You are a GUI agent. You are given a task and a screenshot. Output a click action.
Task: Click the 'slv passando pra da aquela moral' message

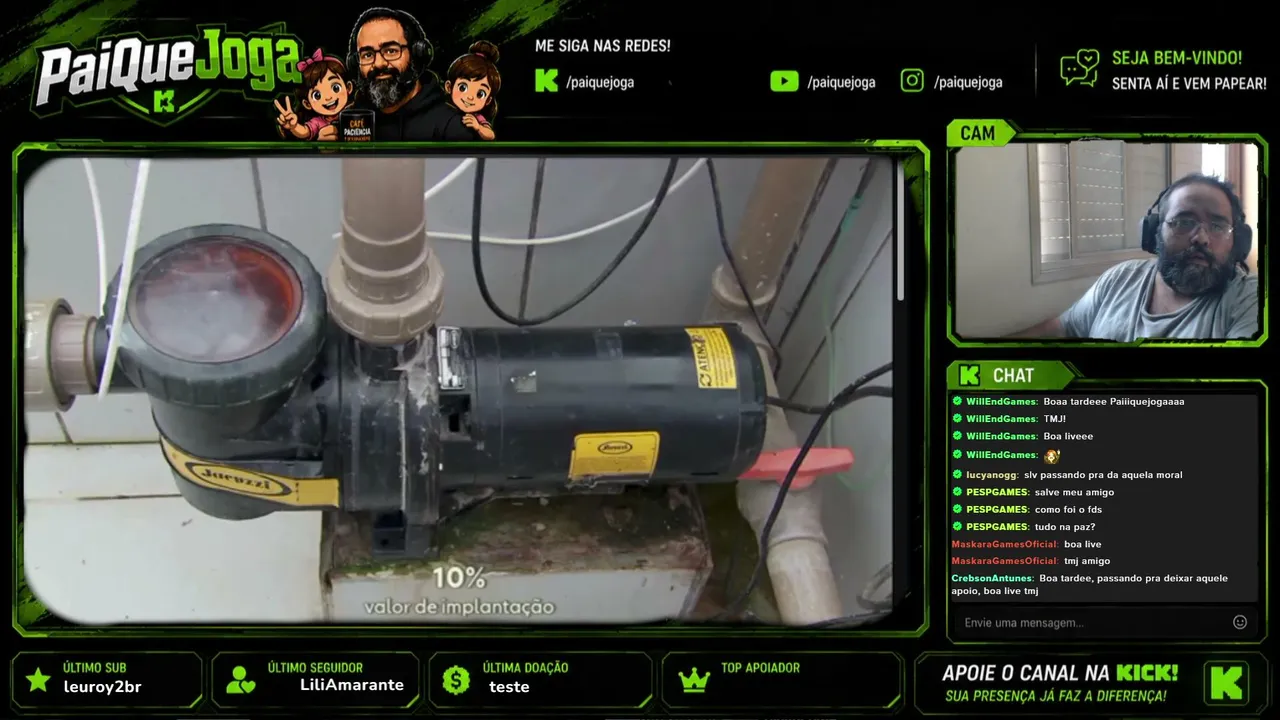(x=1103, y=475)
